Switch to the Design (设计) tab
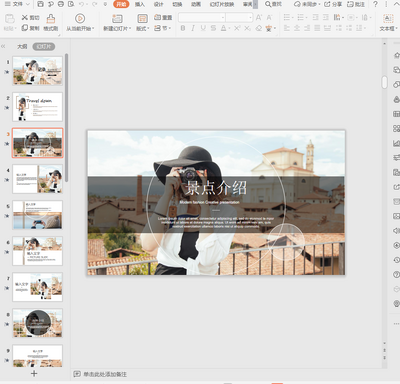Screen dimensions: 400x384 click(159, 4)
